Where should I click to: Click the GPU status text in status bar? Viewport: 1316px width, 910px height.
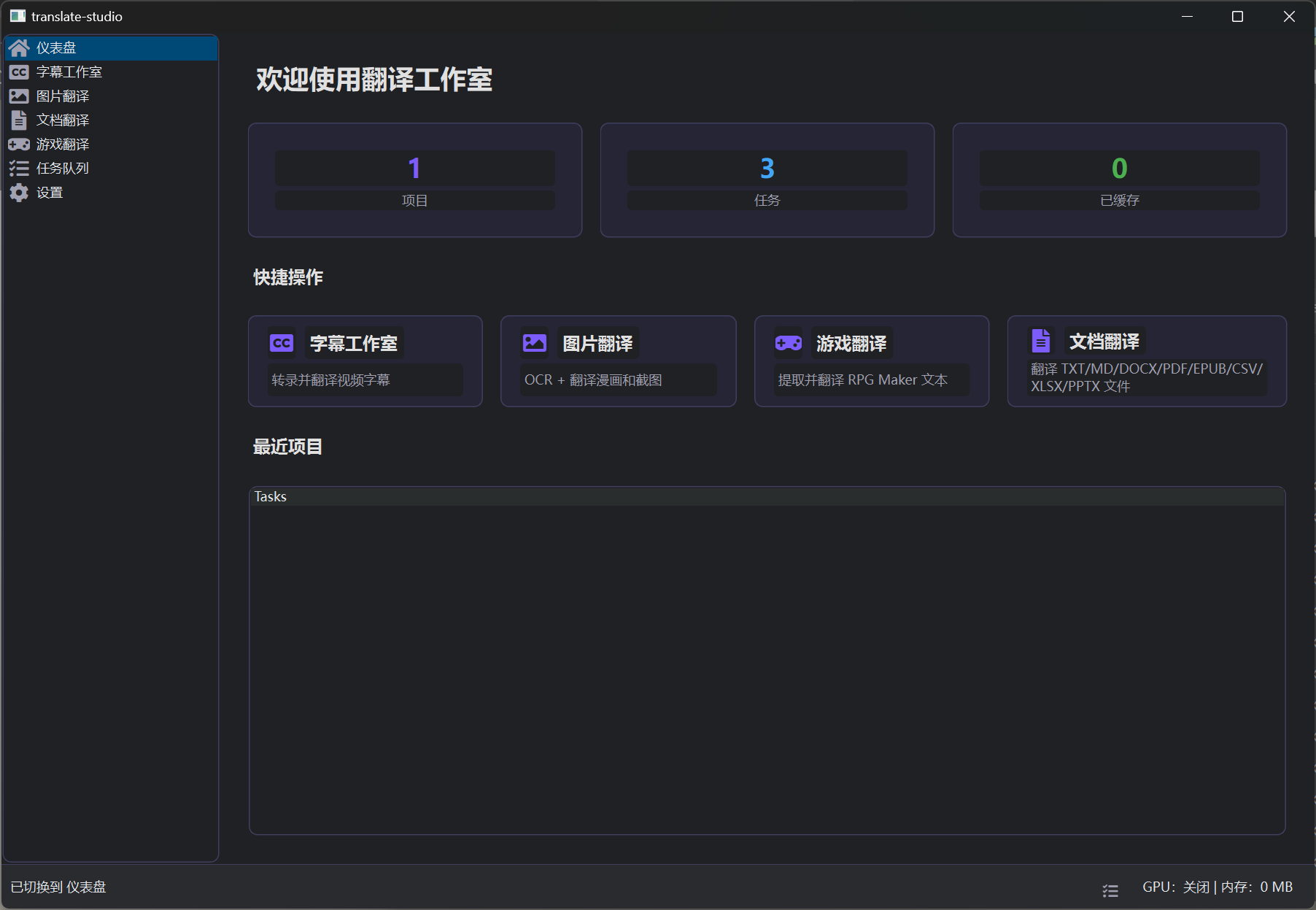pyautogui.click(x=1174, y=886)
